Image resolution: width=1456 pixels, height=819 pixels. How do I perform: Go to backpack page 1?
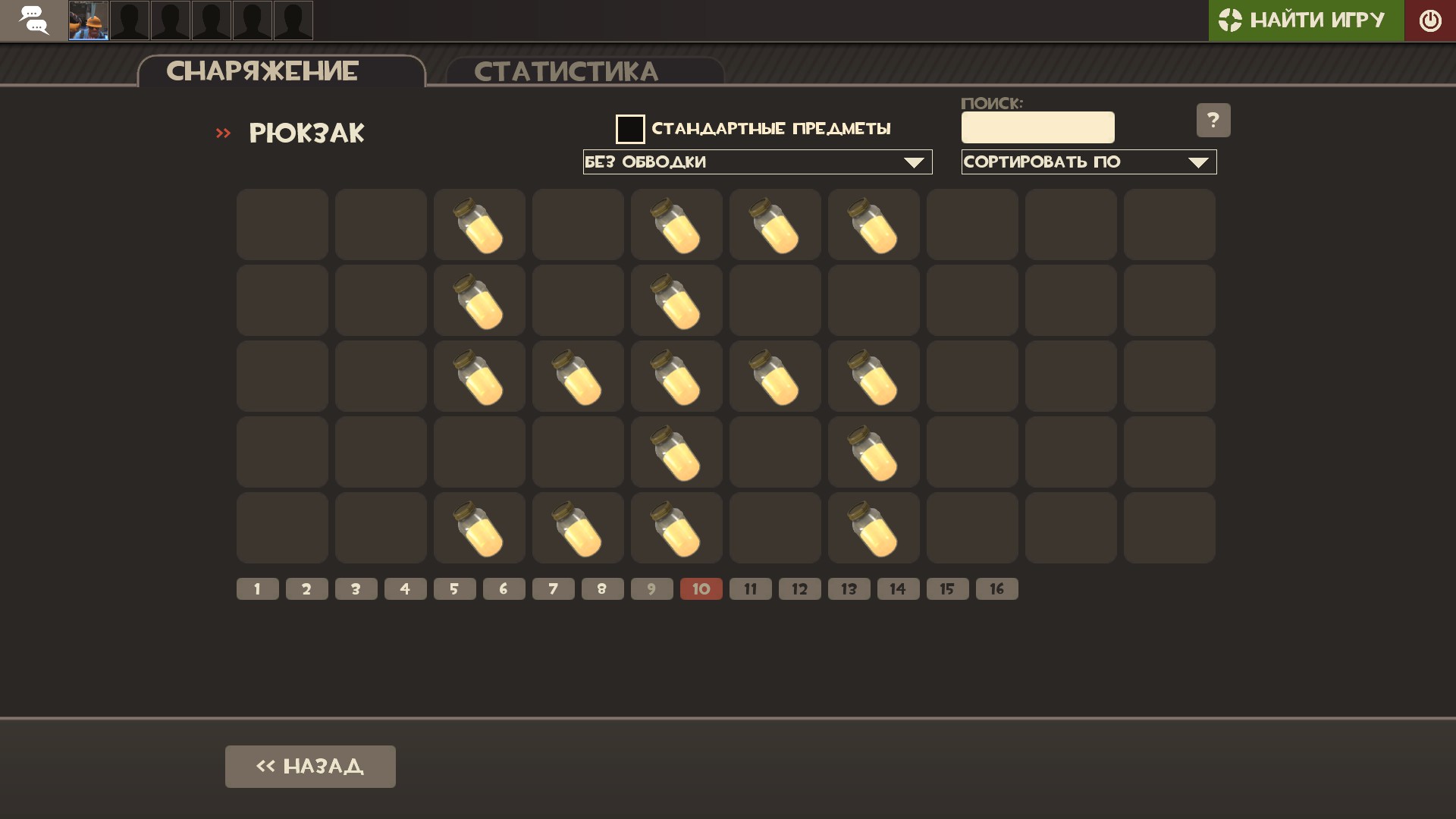coord(258,589)
